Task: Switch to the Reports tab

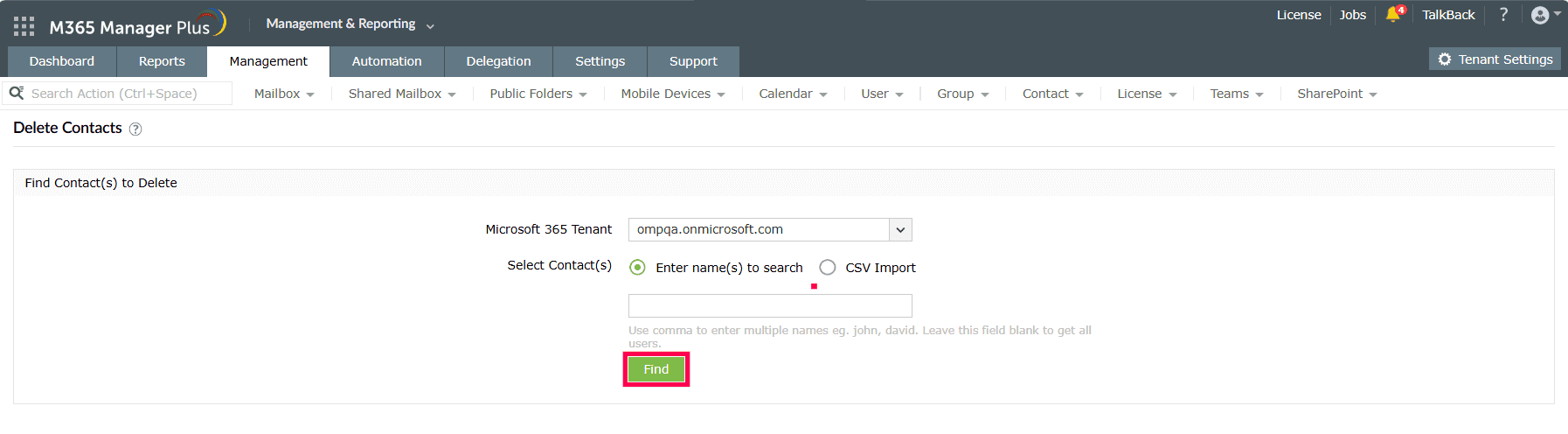Action: click(x=162, y=61)
